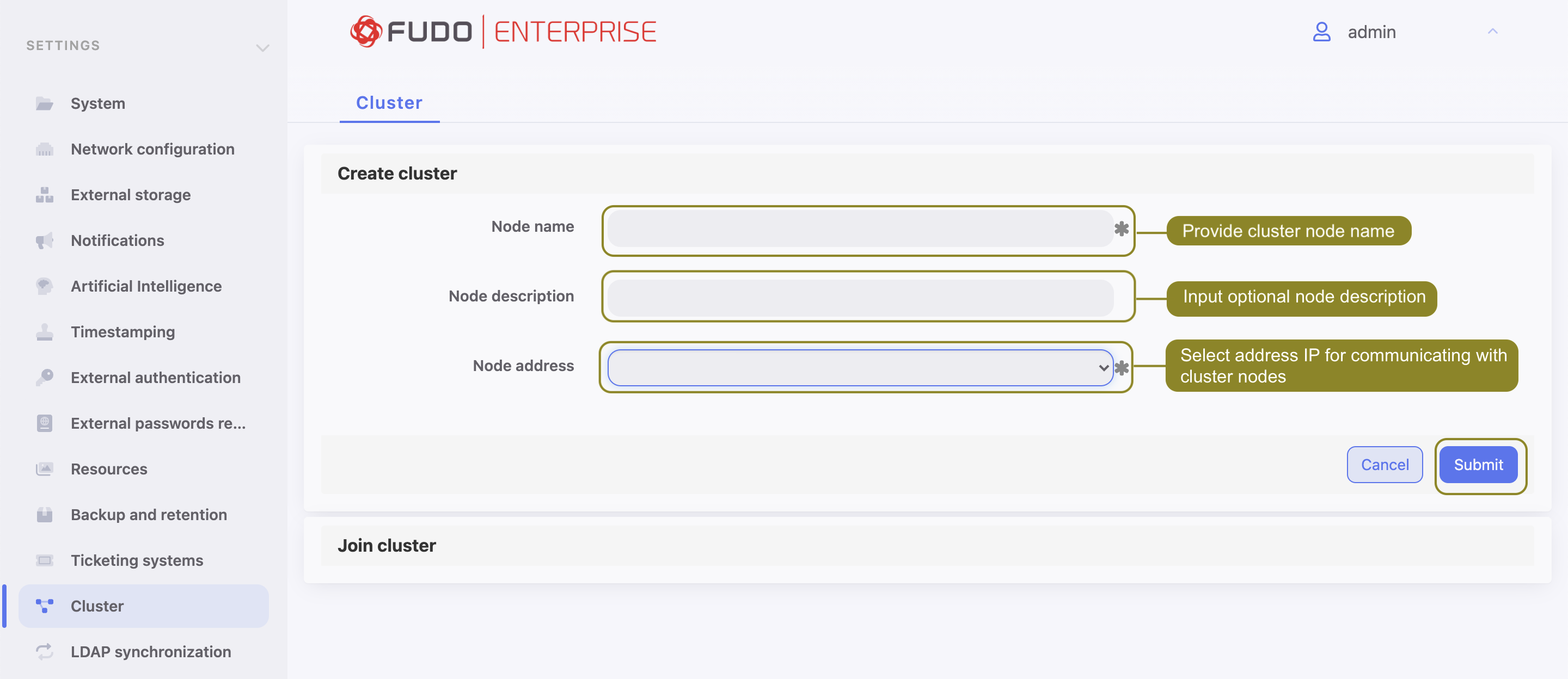Image resolution: width=1568 pixels, height=679 pixels.
Task: Open External storage via its icon
Action: point(45,195)
